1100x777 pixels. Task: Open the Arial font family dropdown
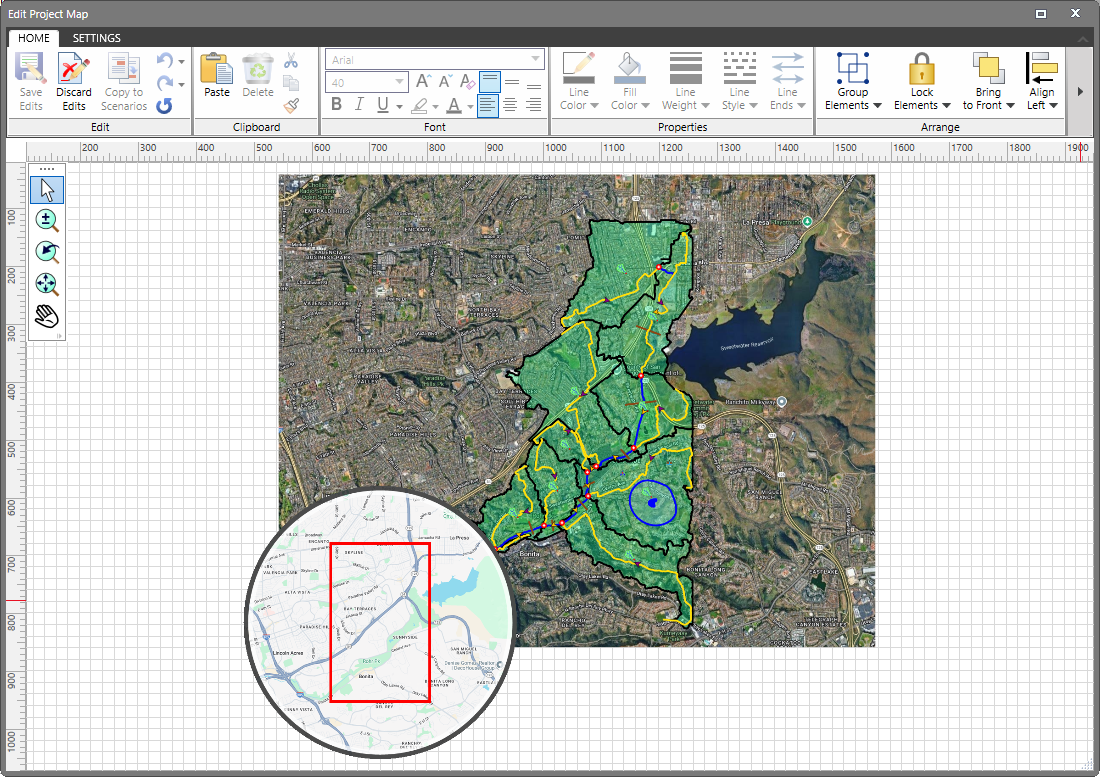[537, 60]
